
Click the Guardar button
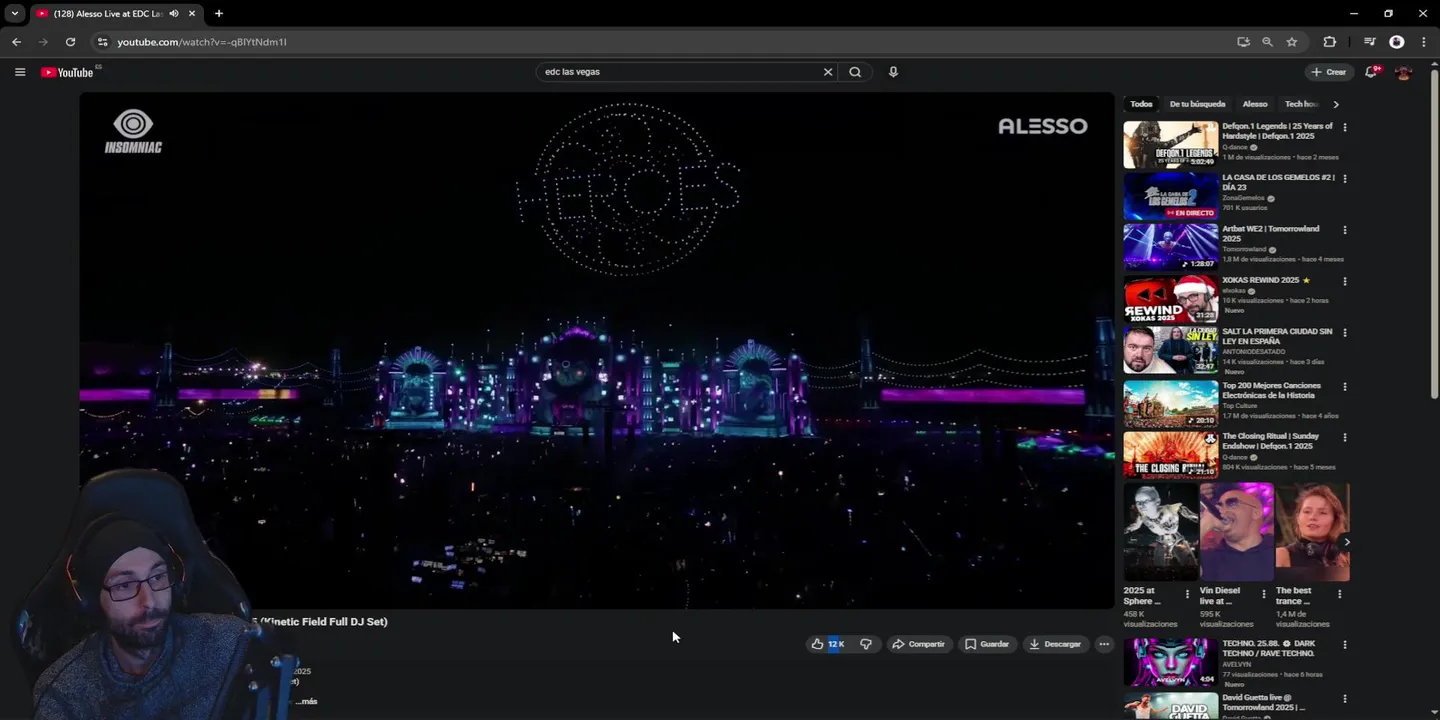987,644
